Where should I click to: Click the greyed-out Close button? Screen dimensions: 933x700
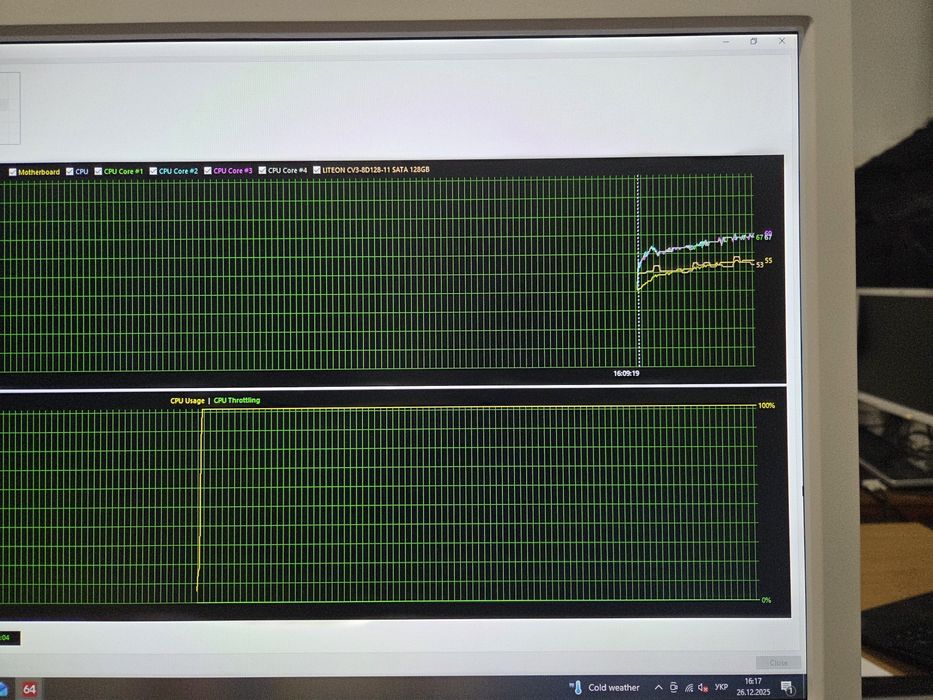778,662
